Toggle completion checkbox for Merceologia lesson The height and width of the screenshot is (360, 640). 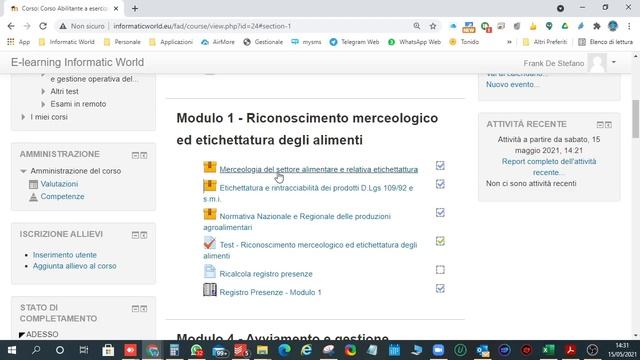[440, 165]
